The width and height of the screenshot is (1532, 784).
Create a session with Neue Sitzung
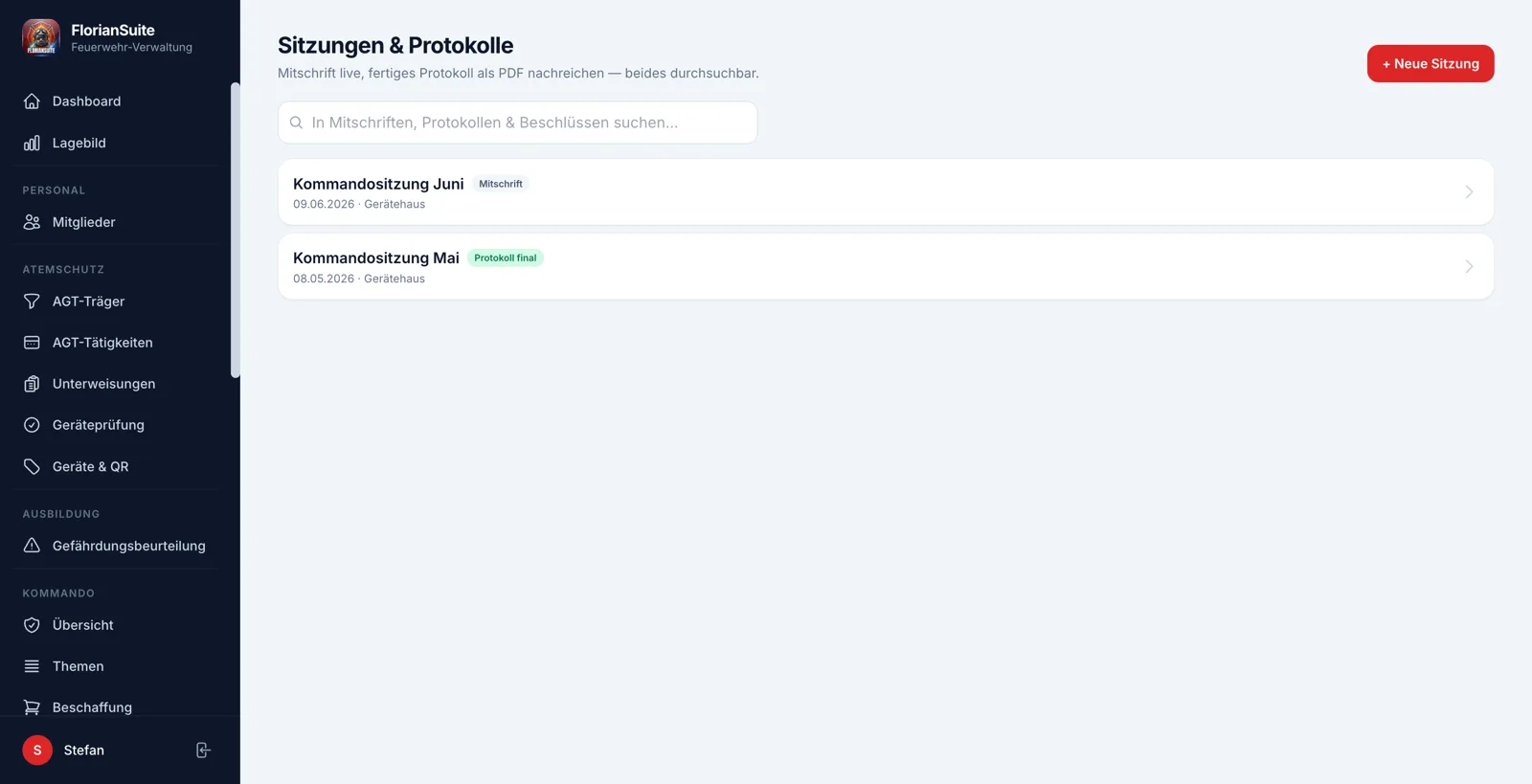pyautogui.click(x=1431, y=64)
